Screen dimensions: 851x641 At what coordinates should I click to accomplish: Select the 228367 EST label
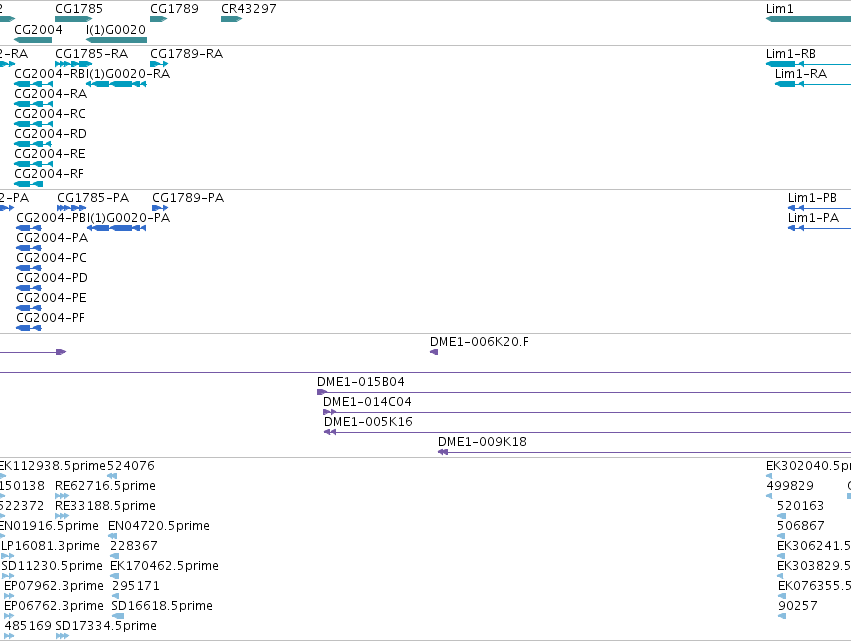click(x=134, y=546)
